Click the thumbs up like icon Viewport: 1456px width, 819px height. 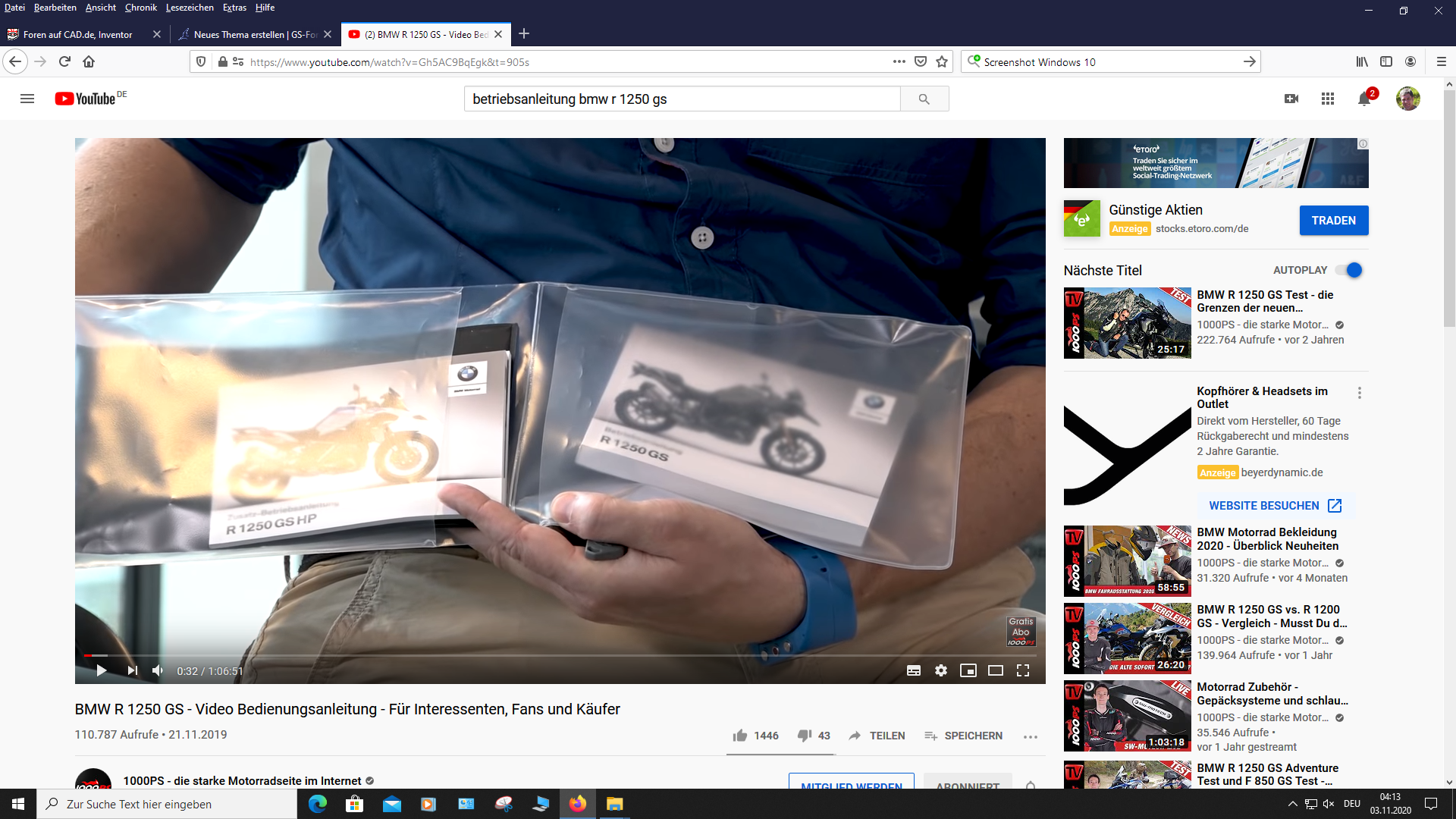[740, 736]
